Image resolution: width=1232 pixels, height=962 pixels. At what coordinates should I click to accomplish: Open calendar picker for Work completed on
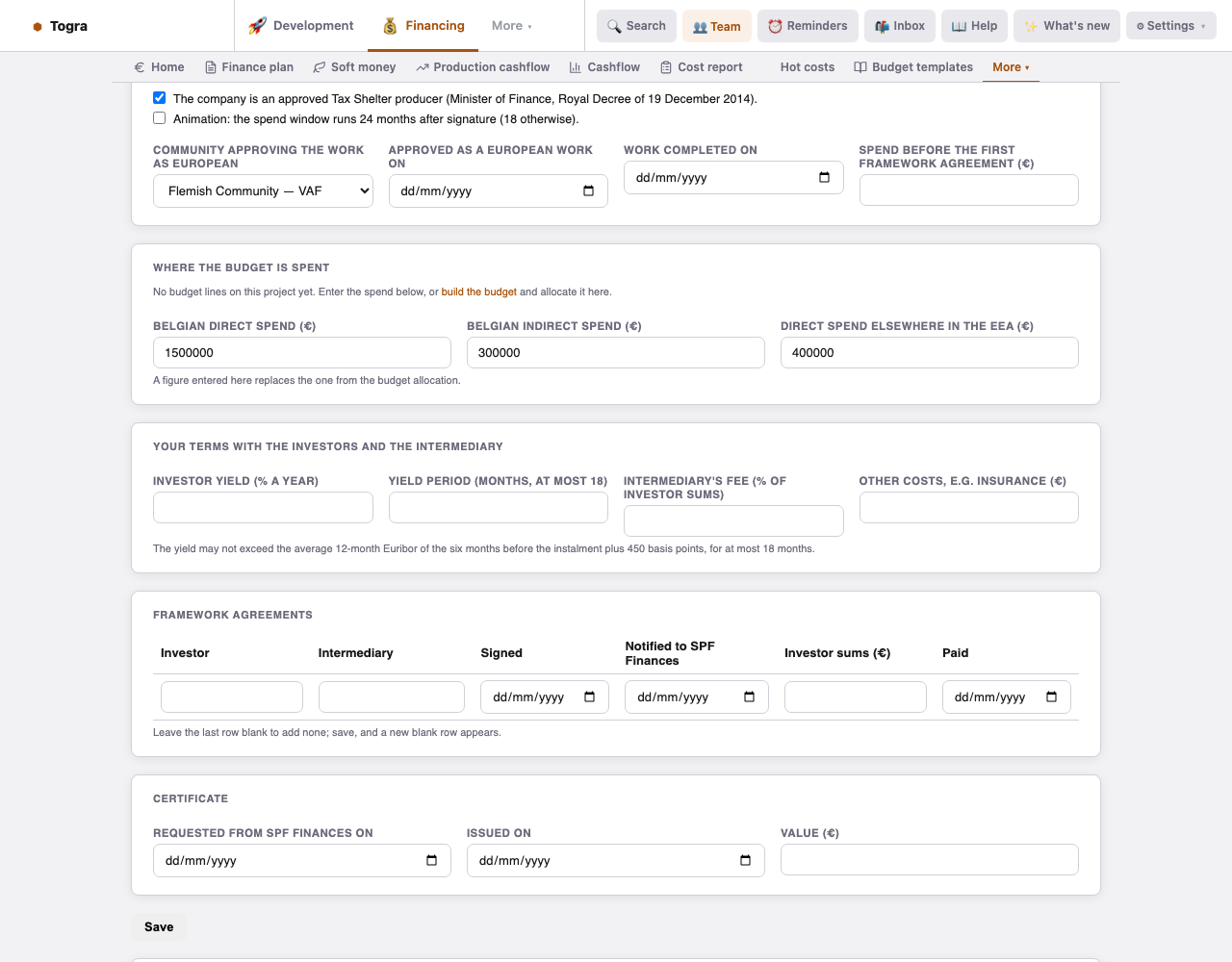tap(824, 177)
